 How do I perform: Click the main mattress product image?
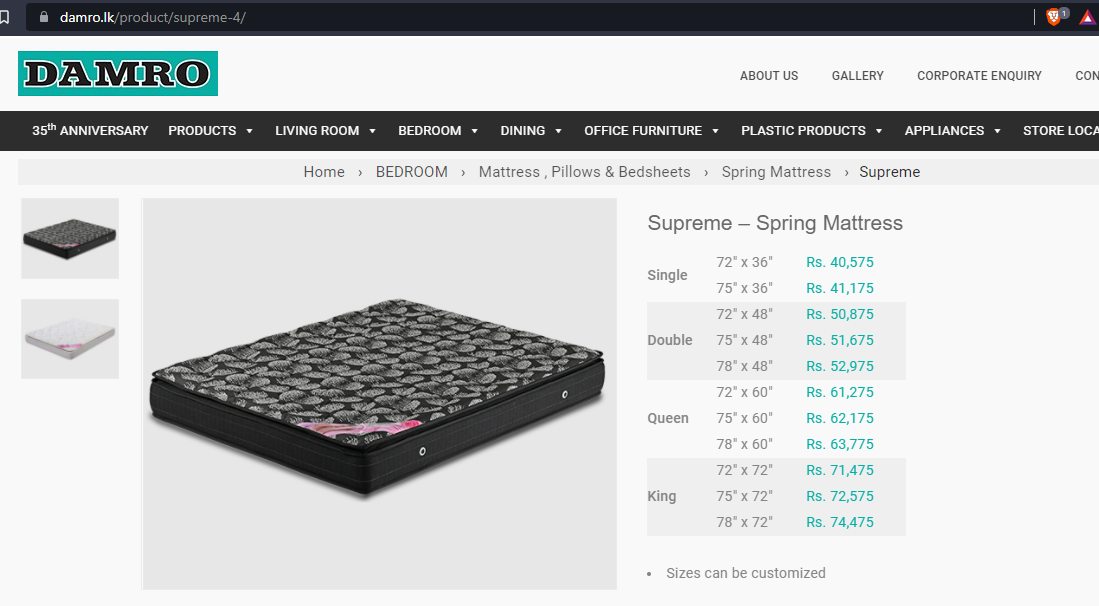(x=379, y=394)
